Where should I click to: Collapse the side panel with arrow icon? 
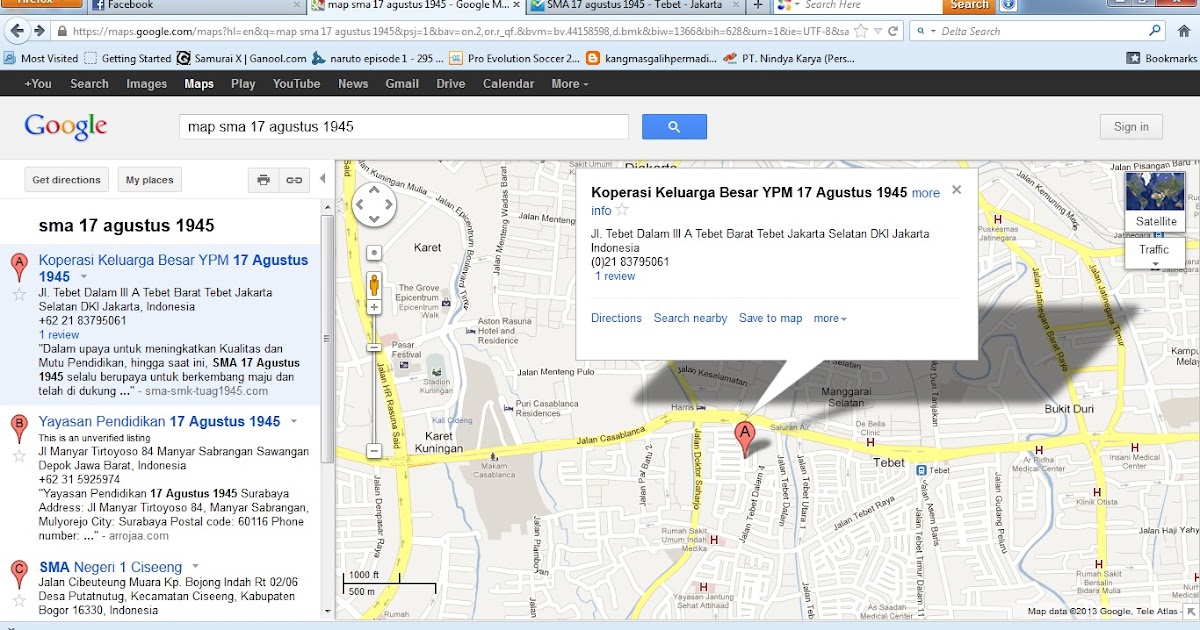322,179
